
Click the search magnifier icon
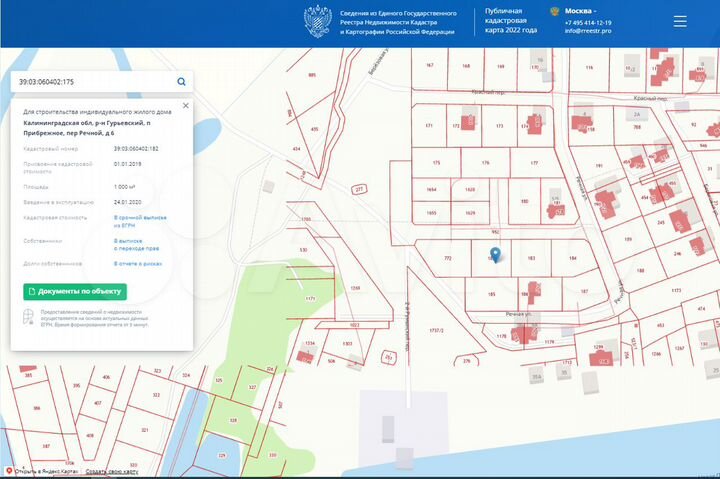[x=181, y=81]
